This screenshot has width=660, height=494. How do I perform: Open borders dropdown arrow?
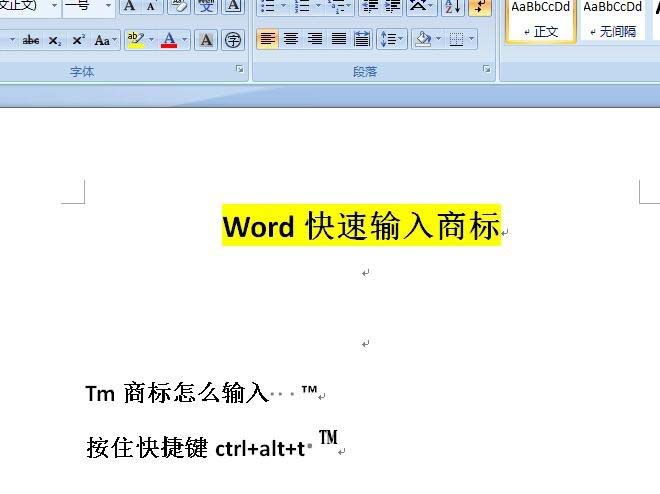(472, 39)
